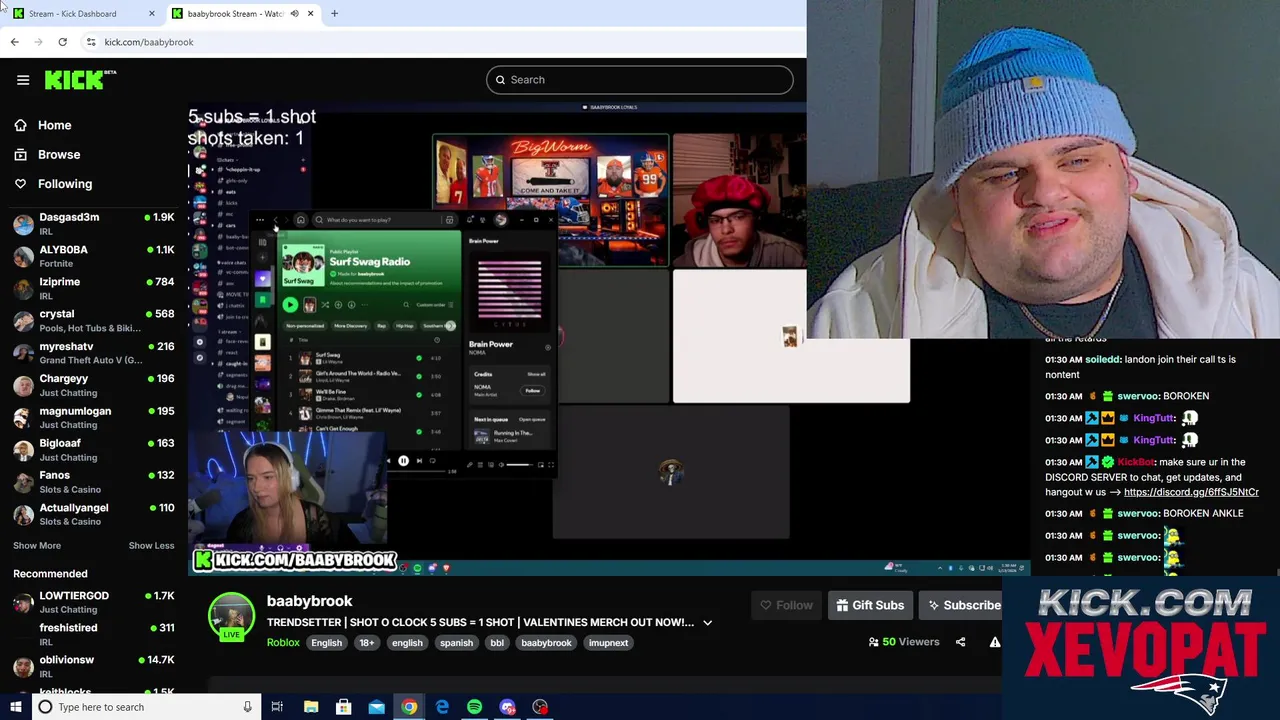Expand the stream title chevron

pyautogui.click(x=707, y=623)
